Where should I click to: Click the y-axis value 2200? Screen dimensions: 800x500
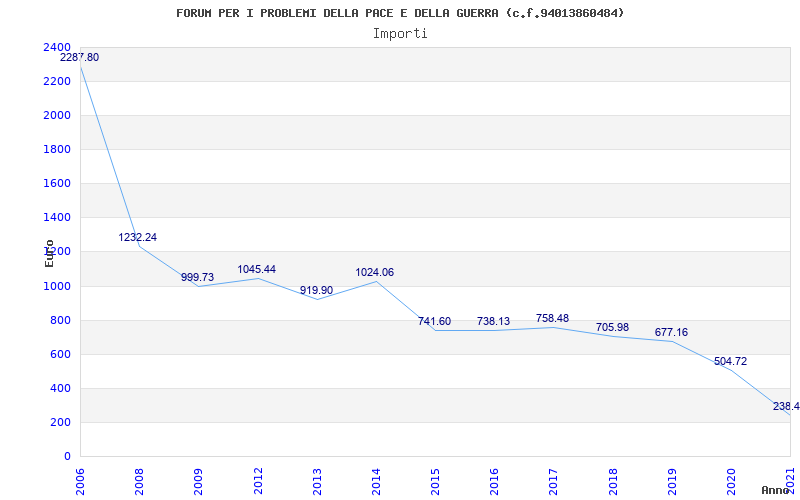pyautogui.click(x=57, y=82)
